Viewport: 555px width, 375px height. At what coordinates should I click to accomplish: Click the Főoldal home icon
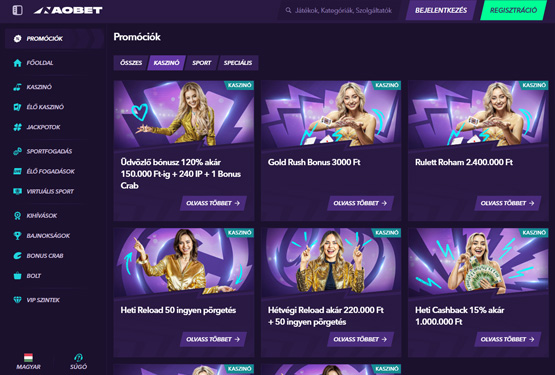tap(17, 63)
